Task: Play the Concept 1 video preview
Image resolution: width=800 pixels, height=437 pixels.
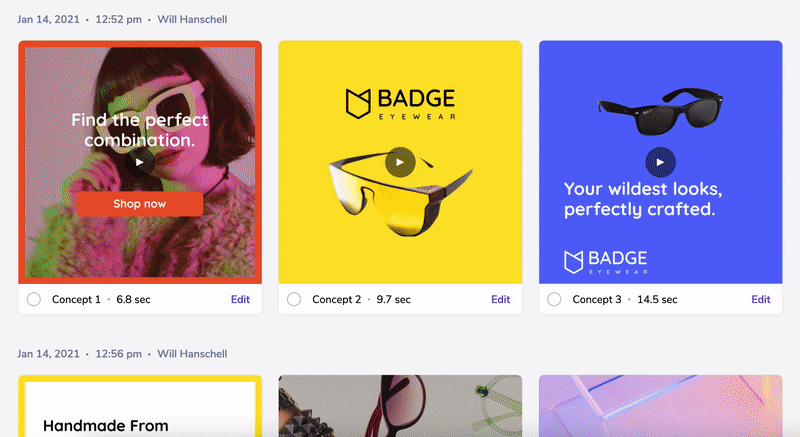Action: pyautogui.click(x=140, y=161)
